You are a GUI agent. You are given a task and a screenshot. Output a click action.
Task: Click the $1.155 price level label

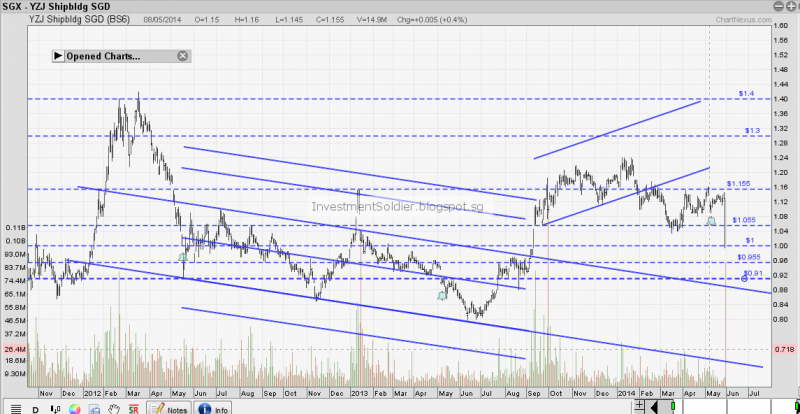[738, 184]
